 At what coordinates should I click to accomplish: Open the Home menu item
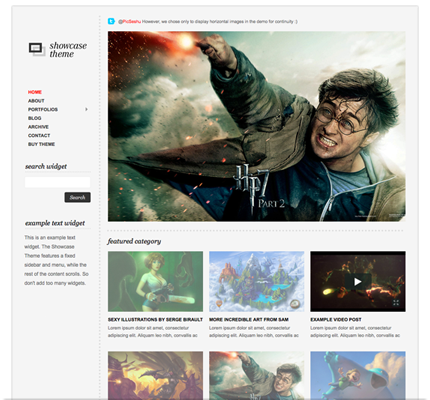35,92
